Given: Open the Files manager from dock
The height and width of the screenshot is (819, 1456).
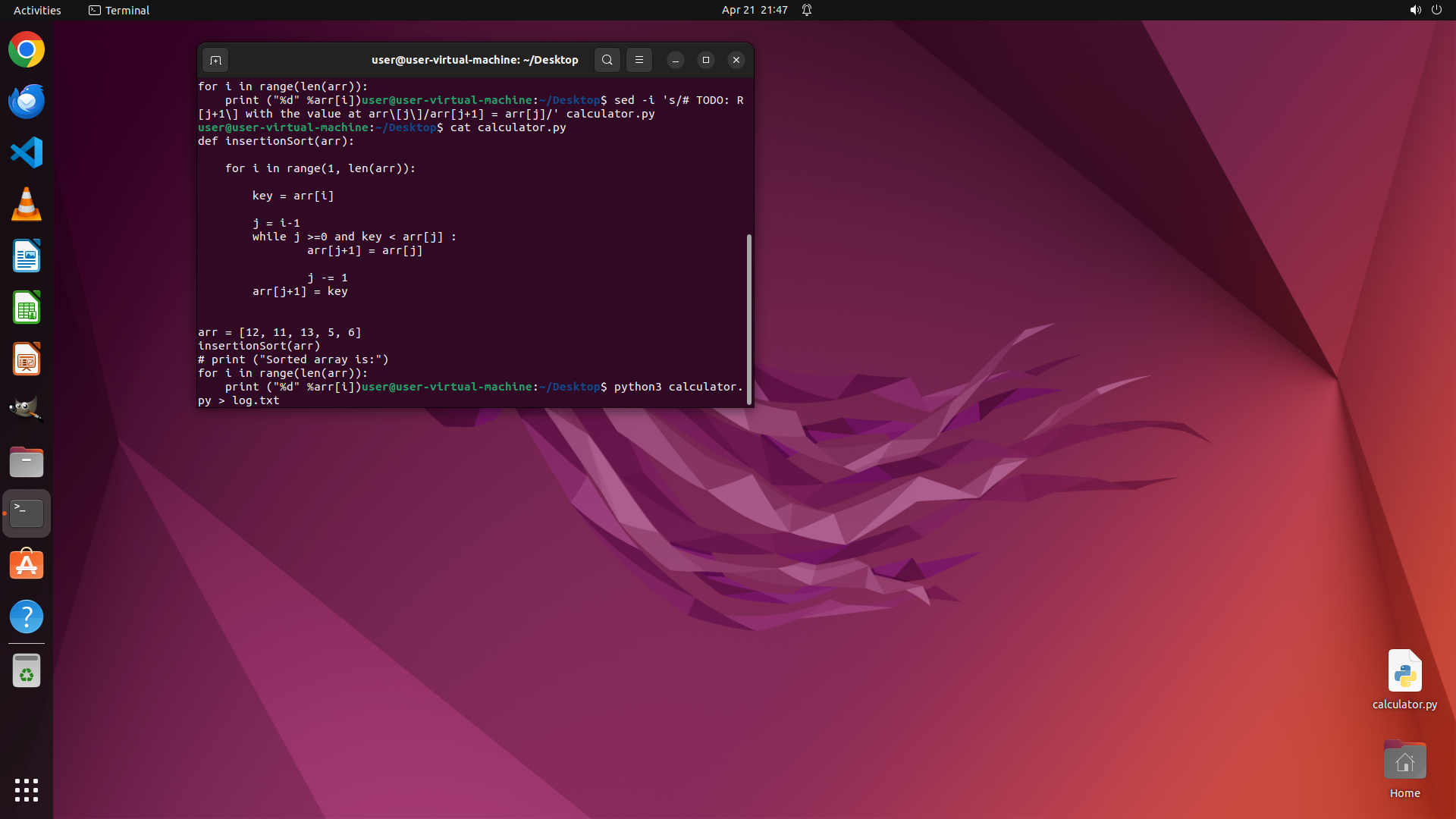Looking at the screenshot, I should (x=27, y=462).
